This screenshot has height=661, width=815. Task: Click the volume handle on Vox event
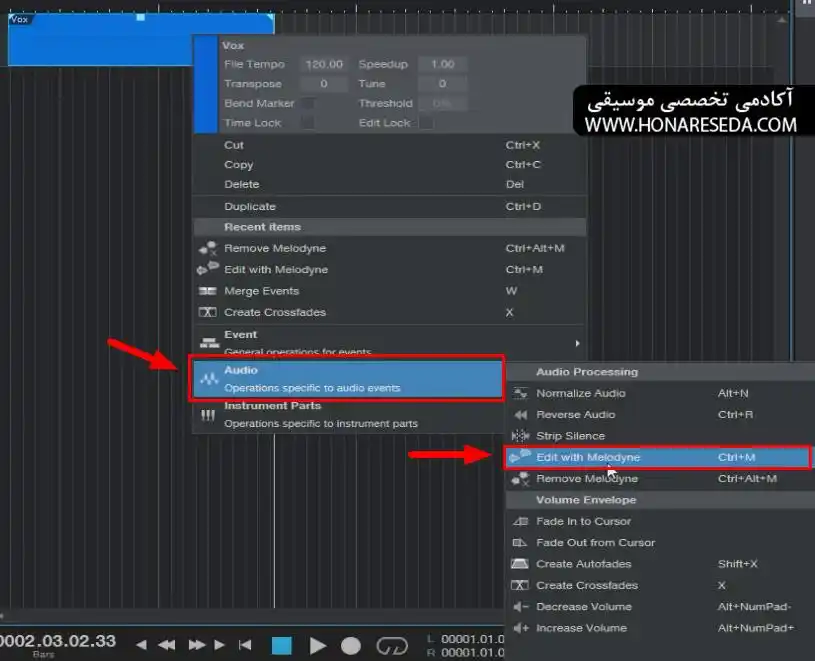coord(140,17)
